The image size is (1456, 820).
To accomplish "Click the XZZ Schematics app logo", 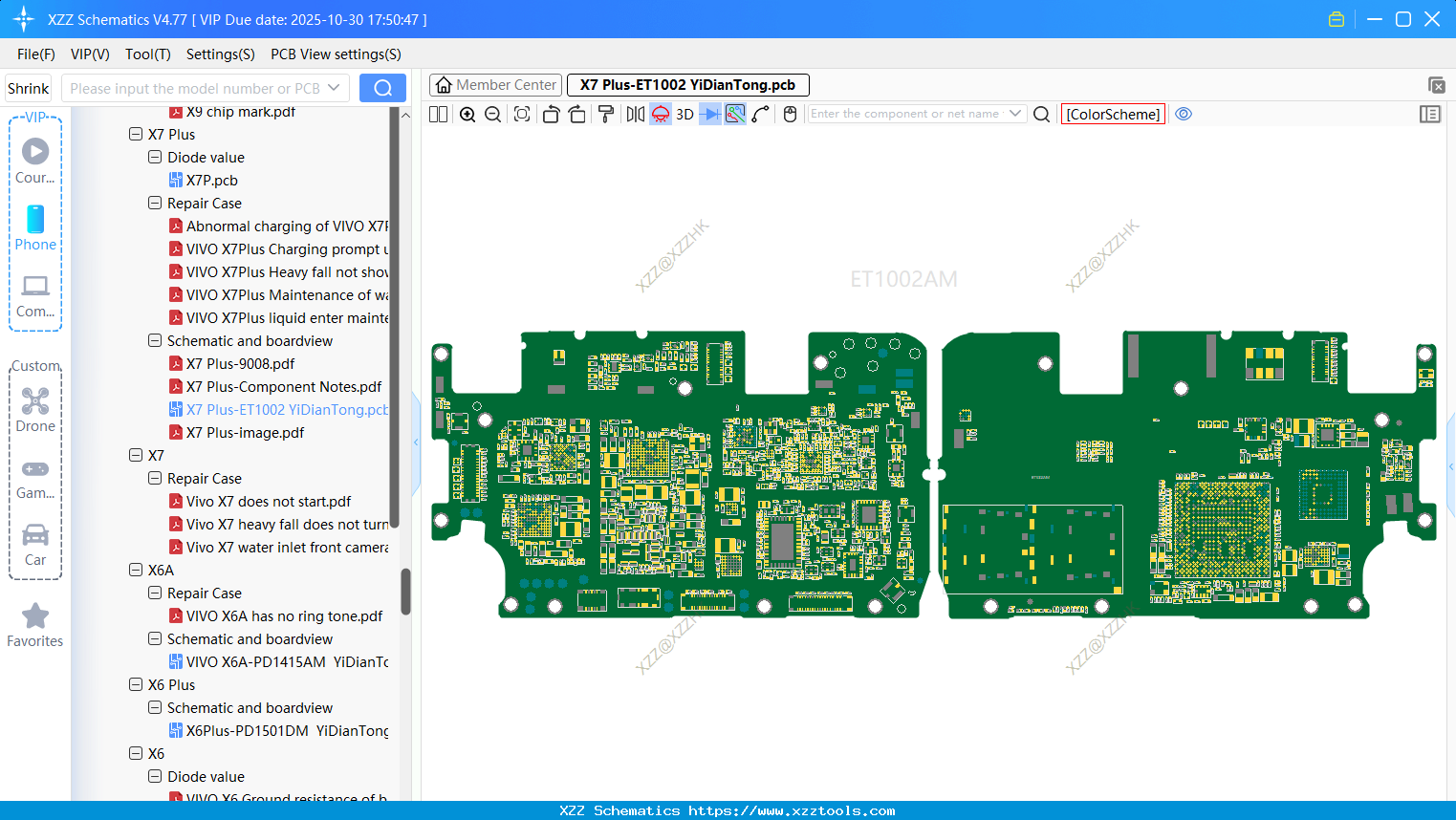I will [x=24, y=19].
